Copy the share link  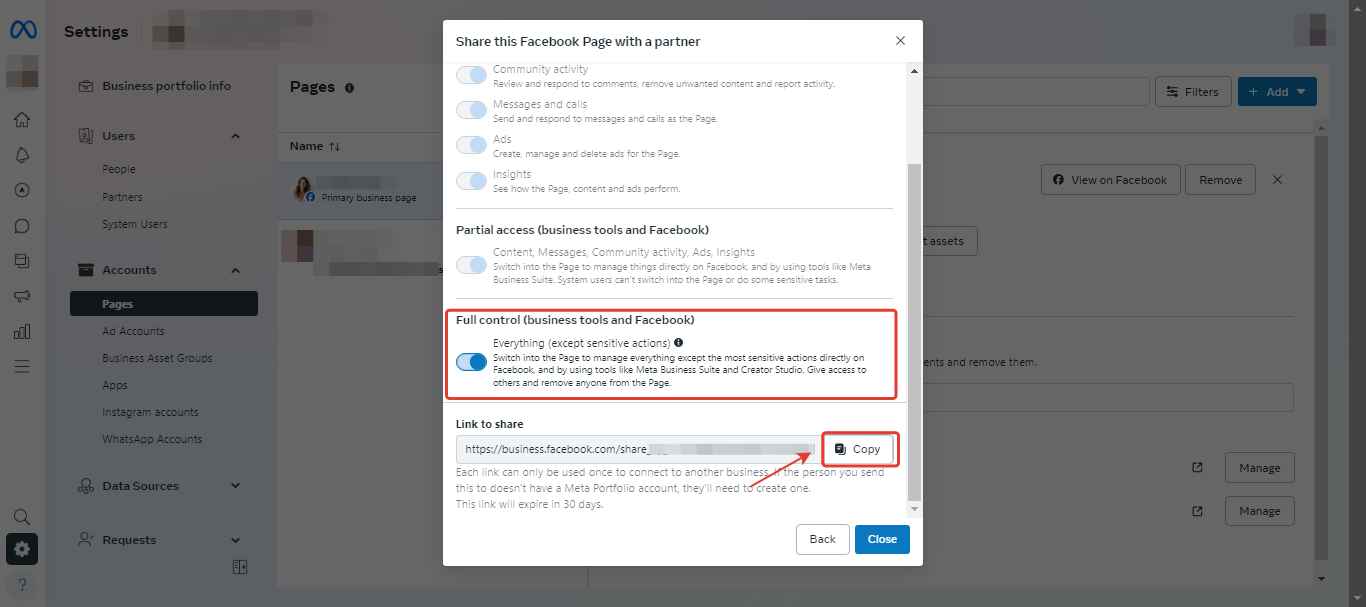(859, 449)
